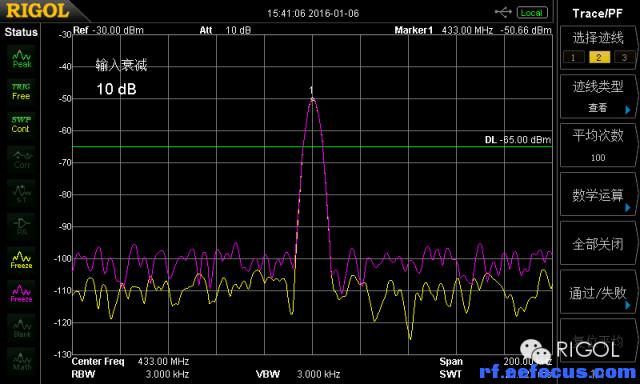Select trace 2 in trace selector
Image resolution: width=640 pixels, height=384 pixels.
[599, 57]
